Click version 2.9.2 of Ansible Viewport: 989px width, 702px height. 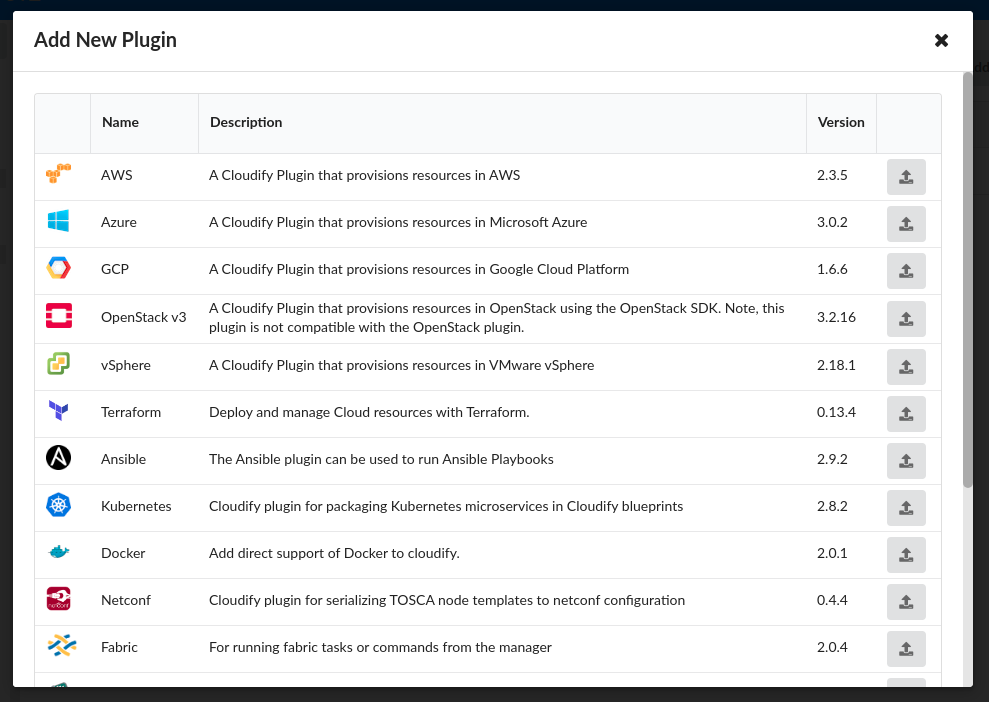click(x=832, y=459)
